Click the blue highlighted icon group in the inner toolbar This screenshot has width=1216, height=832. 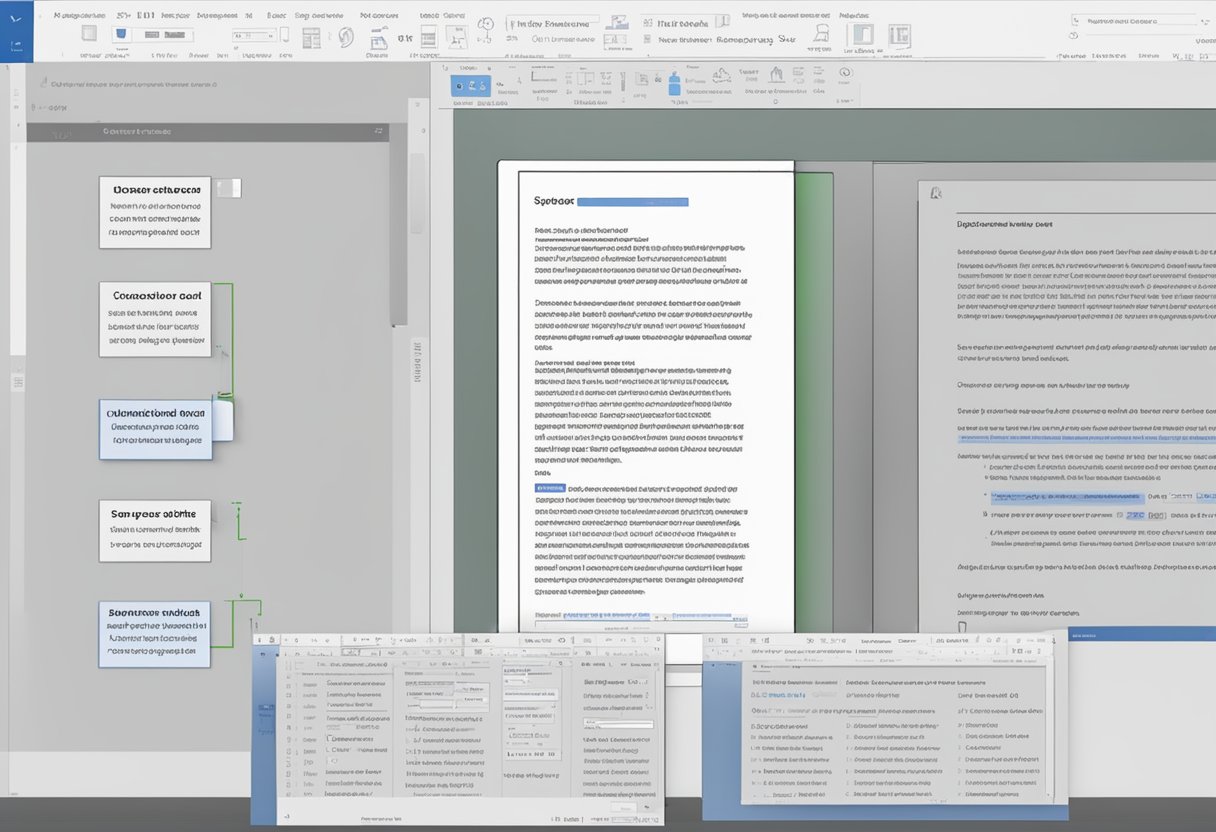tap(470, 86)
